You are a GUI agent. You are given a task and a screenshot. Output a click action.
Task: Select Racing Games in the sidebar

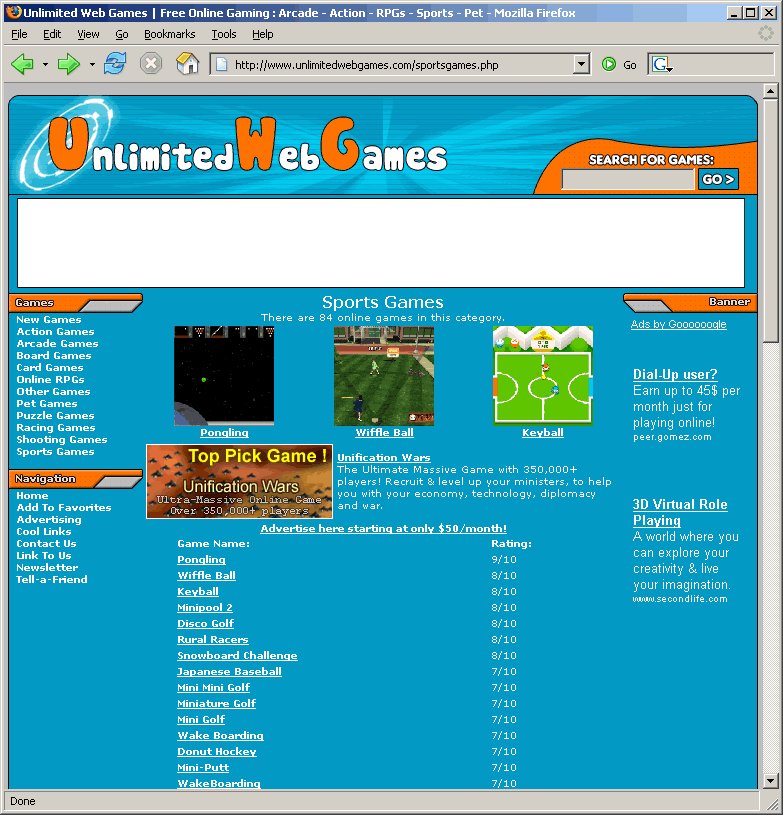[56, 428]
